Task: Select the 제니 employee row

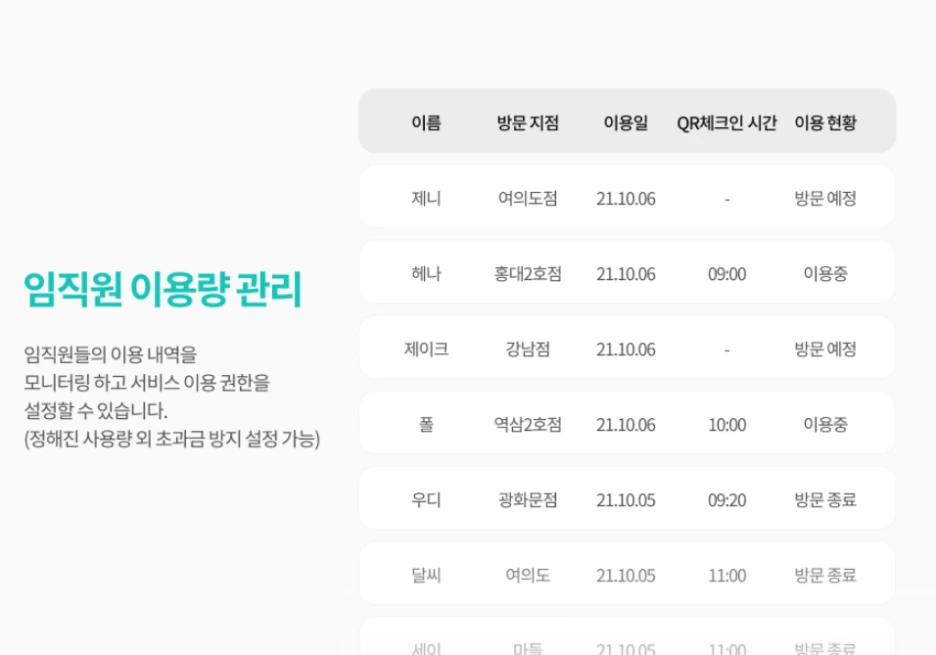Action: 627,196
